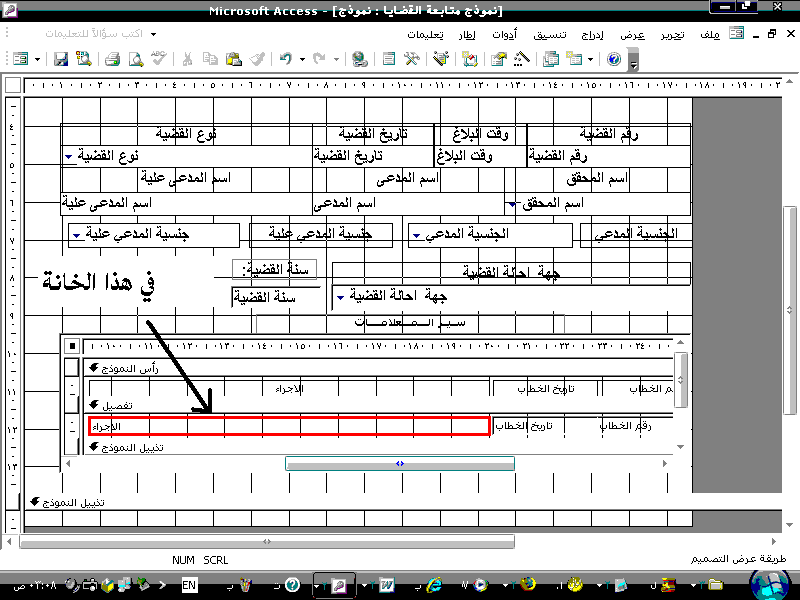
Task: Open the اسم المحقق combo box arrow
Action: coord(512,205)
